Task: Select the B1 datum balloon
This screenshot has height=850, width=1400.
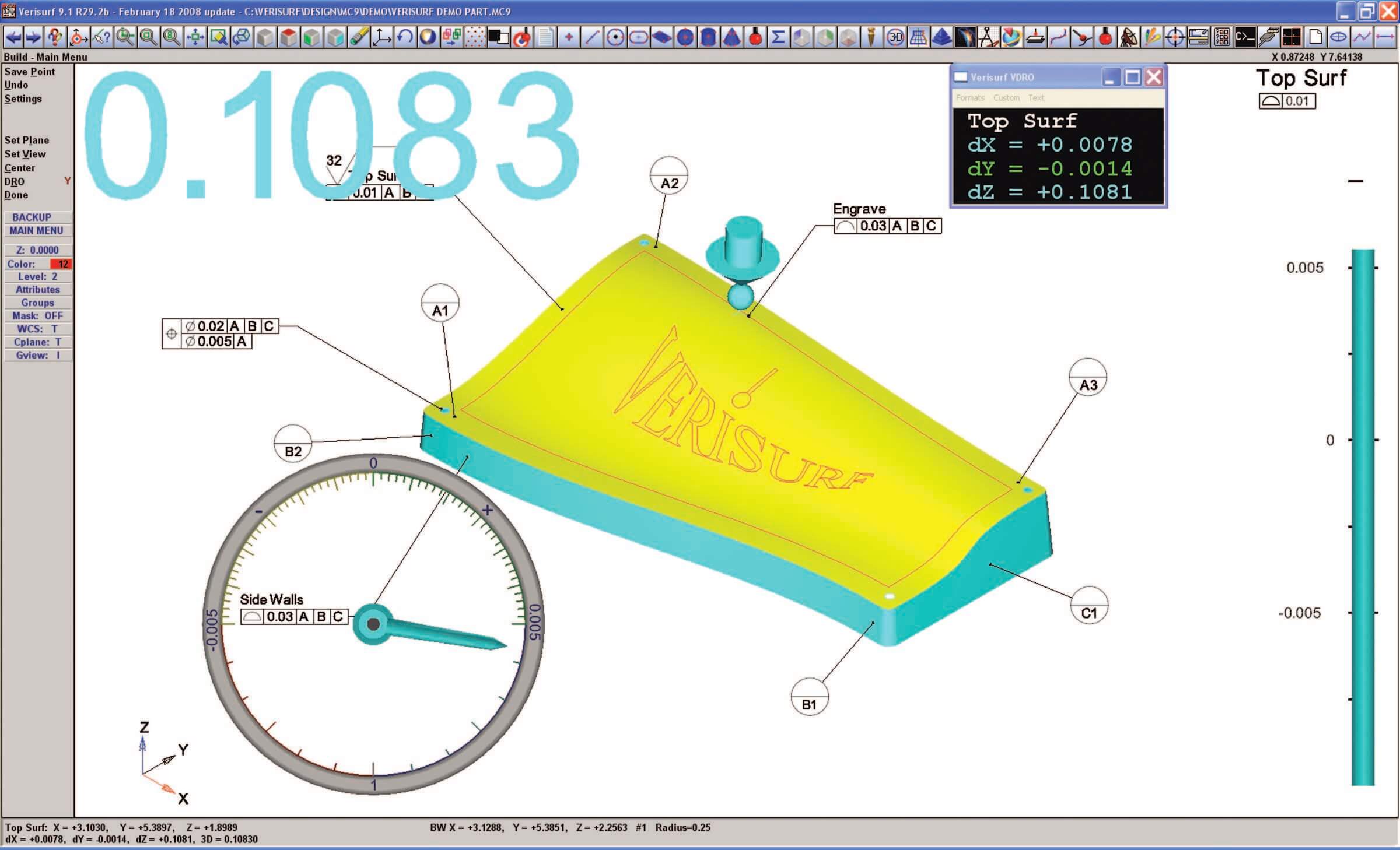Action: click(x=810, y=697)
